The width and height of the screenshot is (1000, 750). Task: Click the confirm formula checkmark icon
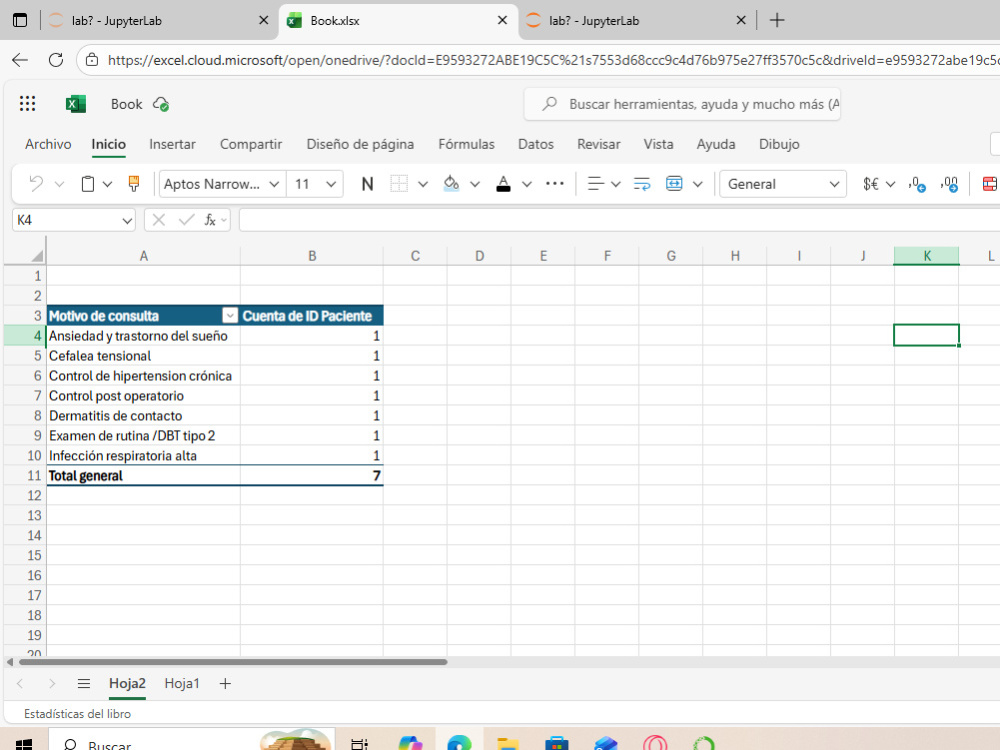coord(186,220)
